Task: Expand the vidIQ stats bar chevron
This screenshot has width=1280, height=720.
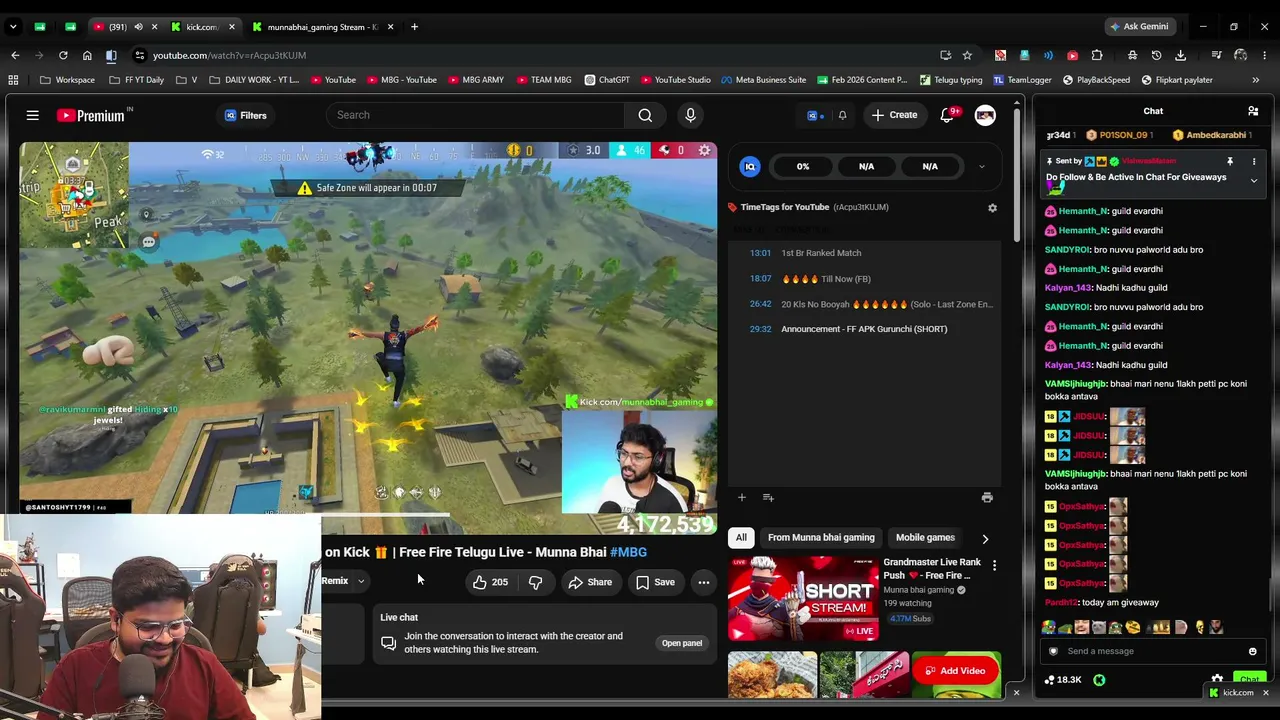Action: click(981, 167)
